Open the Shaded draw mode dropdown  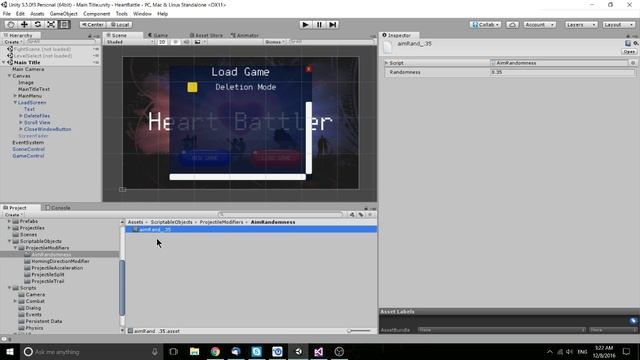pyautogui.click(x=130, y=42)
